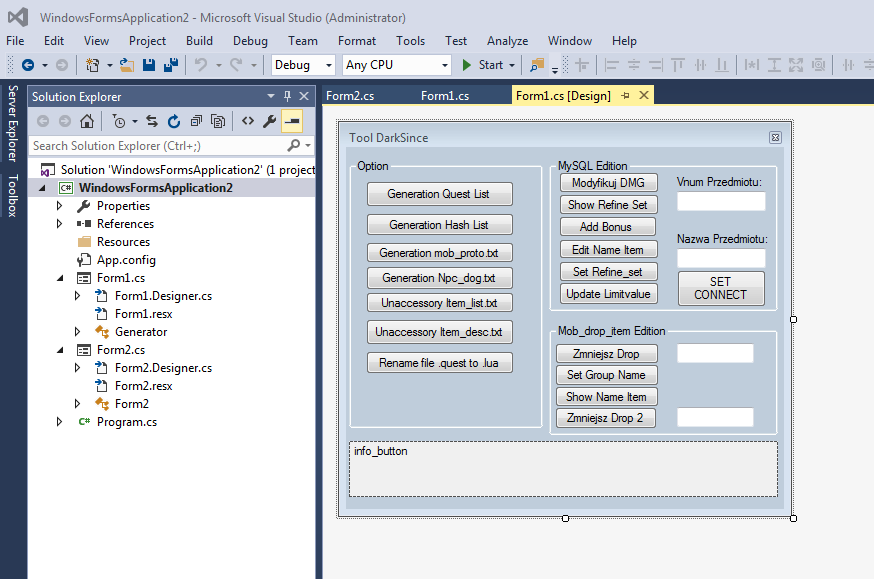This screenshot has width=874, height=579.
Task: Open the Project menu
Action: (x=147, y=41)
